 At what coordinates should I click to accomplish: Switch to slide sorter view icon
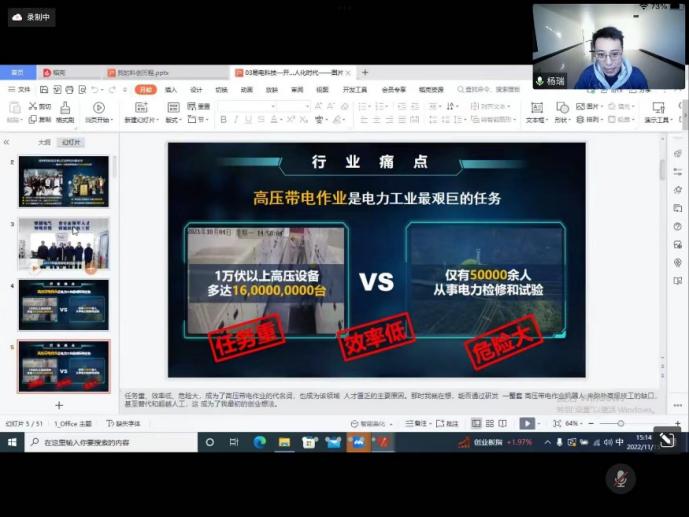click(x=490, y=423)
